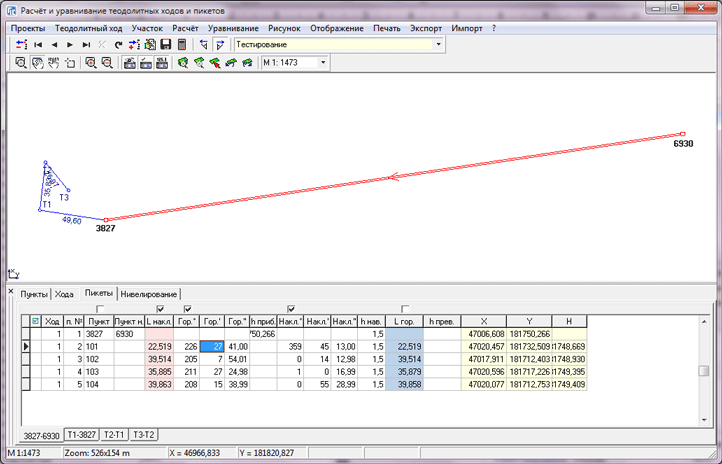Click the 6930 point label on drawing
This screenshot has width=722, height=464.
[683, 144]
